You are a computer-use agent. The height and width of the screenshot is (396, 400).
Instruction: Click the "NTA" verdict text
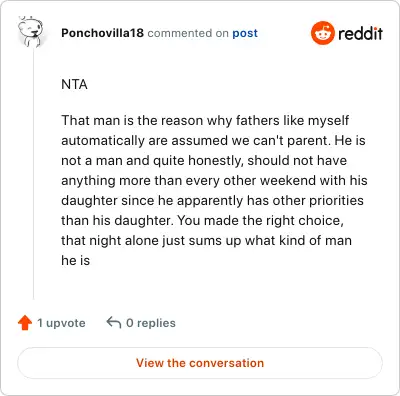point(74,84)
